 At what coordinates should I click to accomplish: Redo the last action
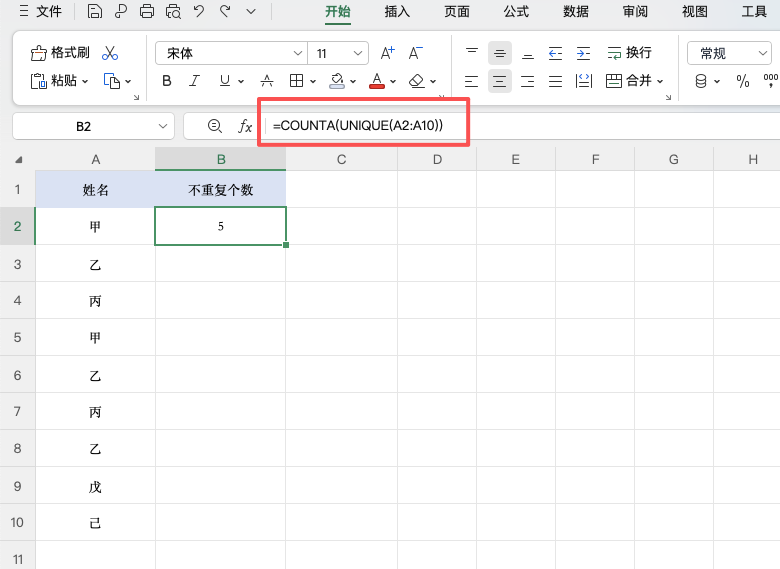(225, 11)
